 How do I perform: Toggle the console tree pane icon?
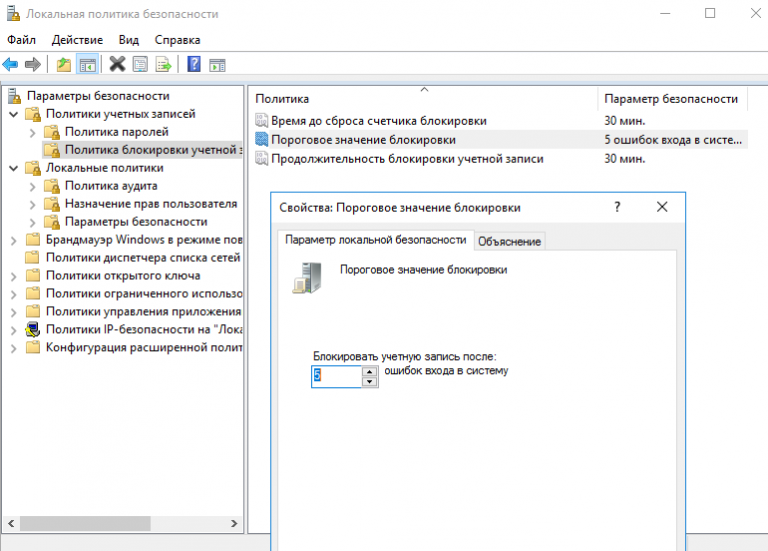[87, 65]
